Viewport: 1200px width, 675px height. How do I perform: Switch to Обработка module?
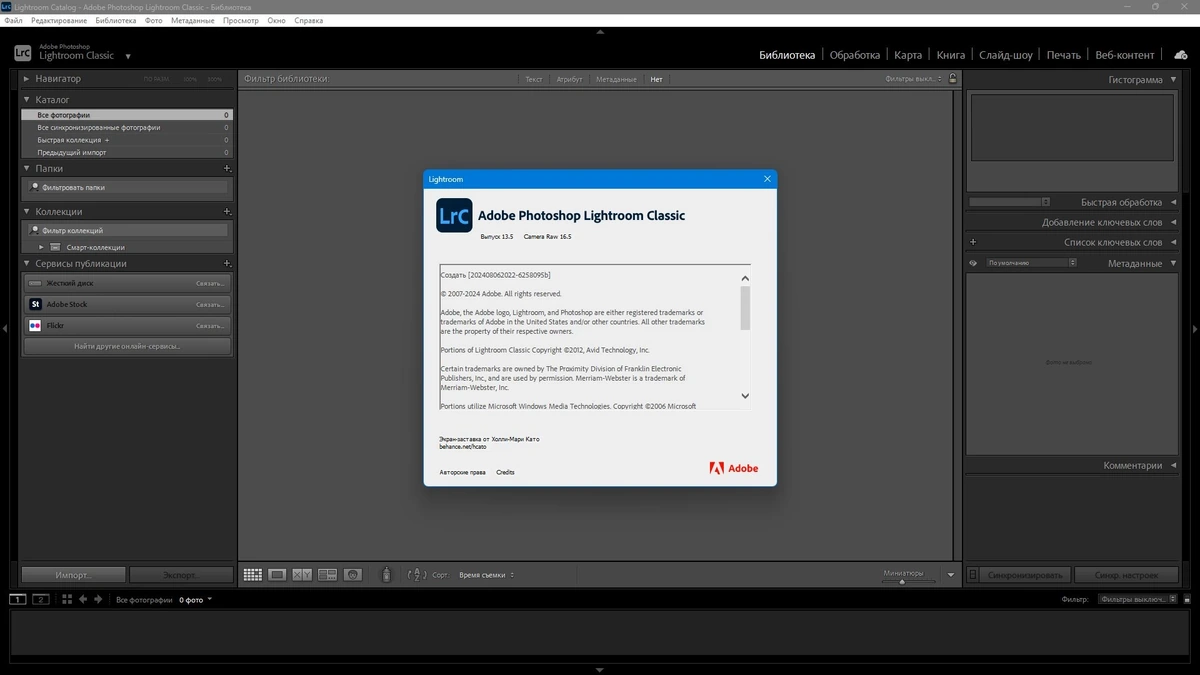click(x=855, y=55)
